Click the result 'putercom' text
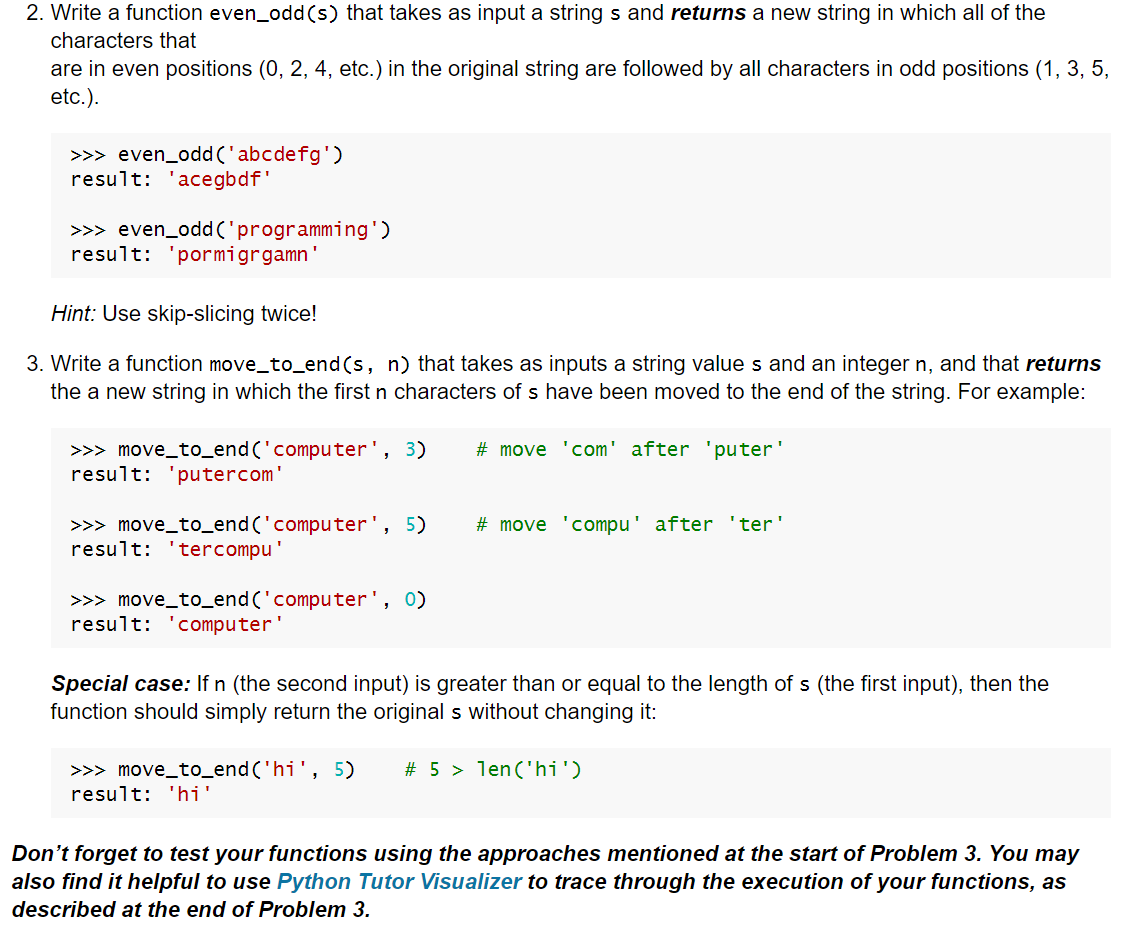 (x=224, y=474)
